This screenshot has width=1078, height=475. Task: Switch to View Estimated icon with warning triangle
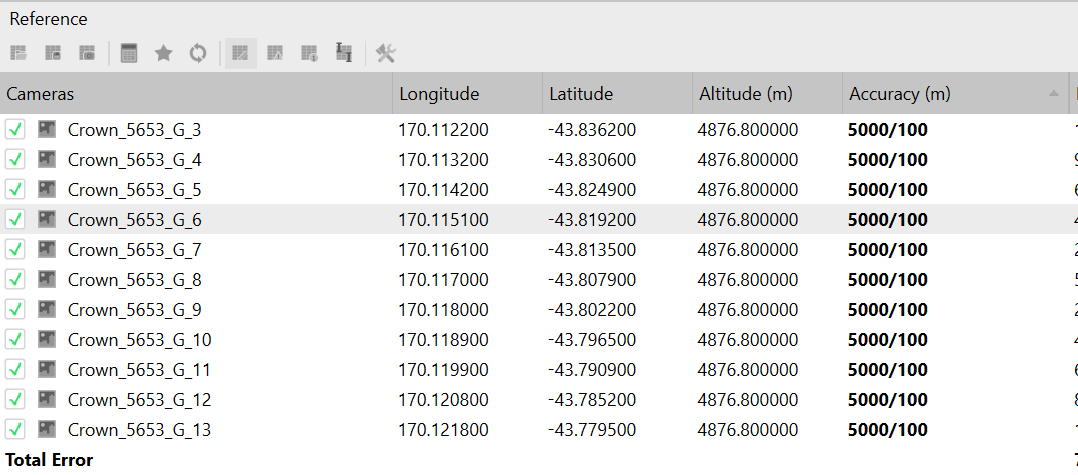tap(275, 53)
